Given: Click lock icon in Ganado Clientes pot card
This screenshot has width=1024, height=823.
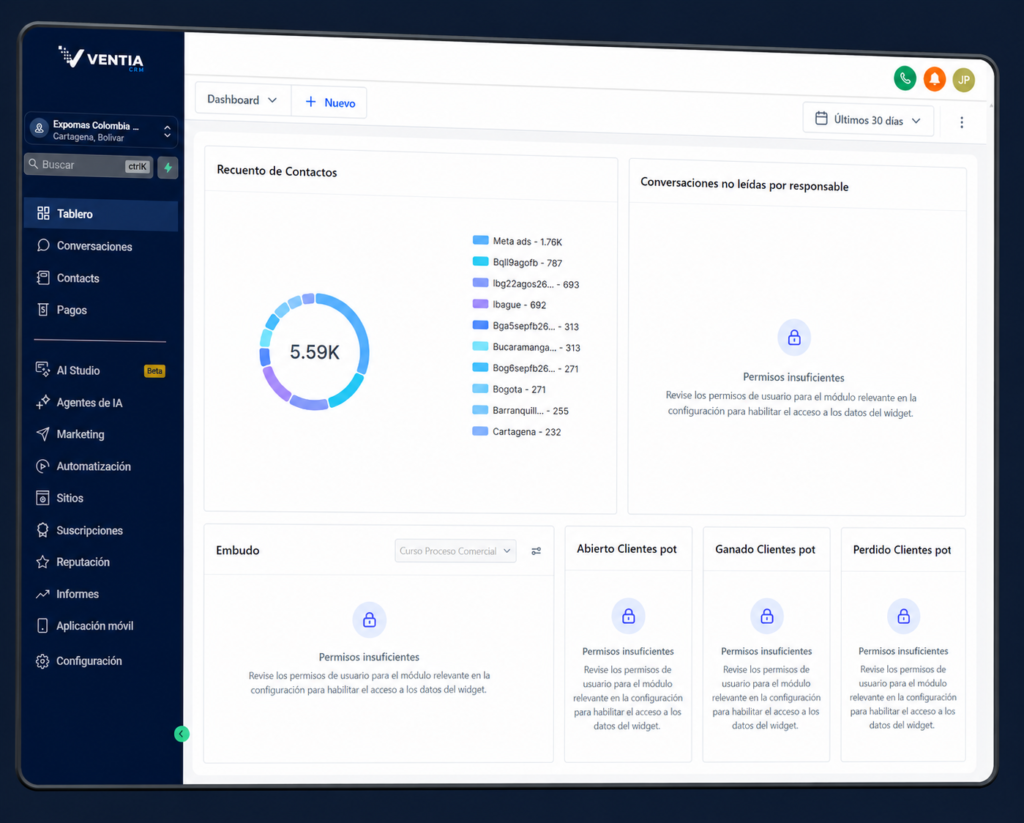Looking at the screenshot, I should (x=767, y=616).
